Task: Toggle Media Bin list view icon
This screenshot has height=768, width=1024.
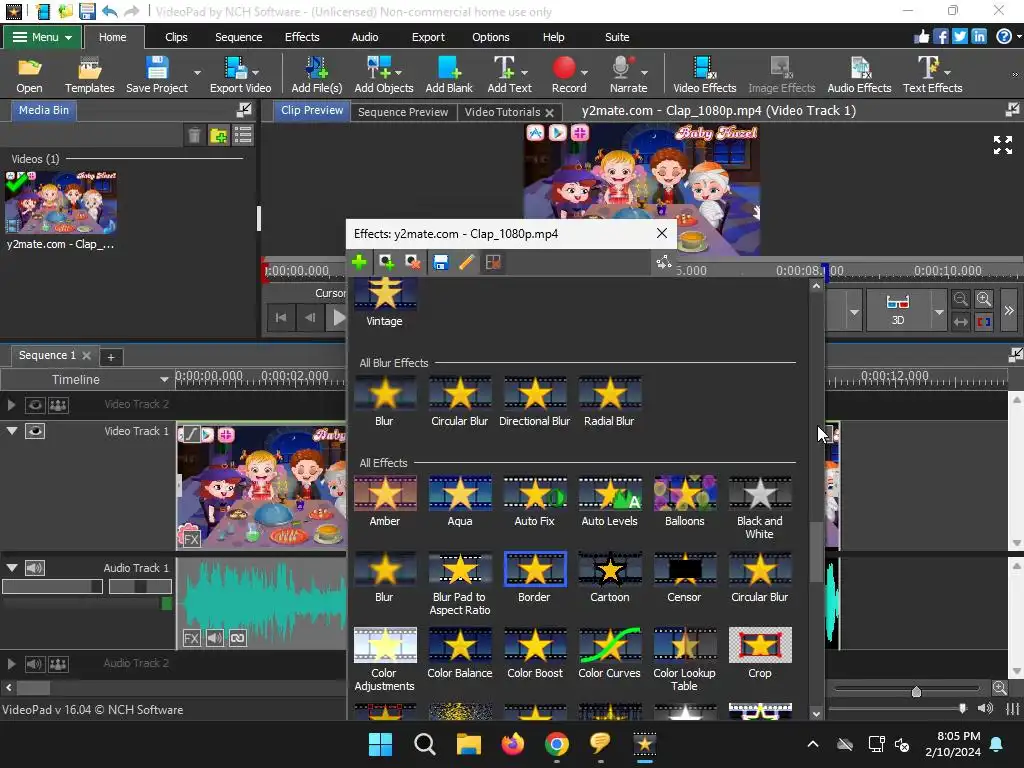Action: click(x=243, y=135)
